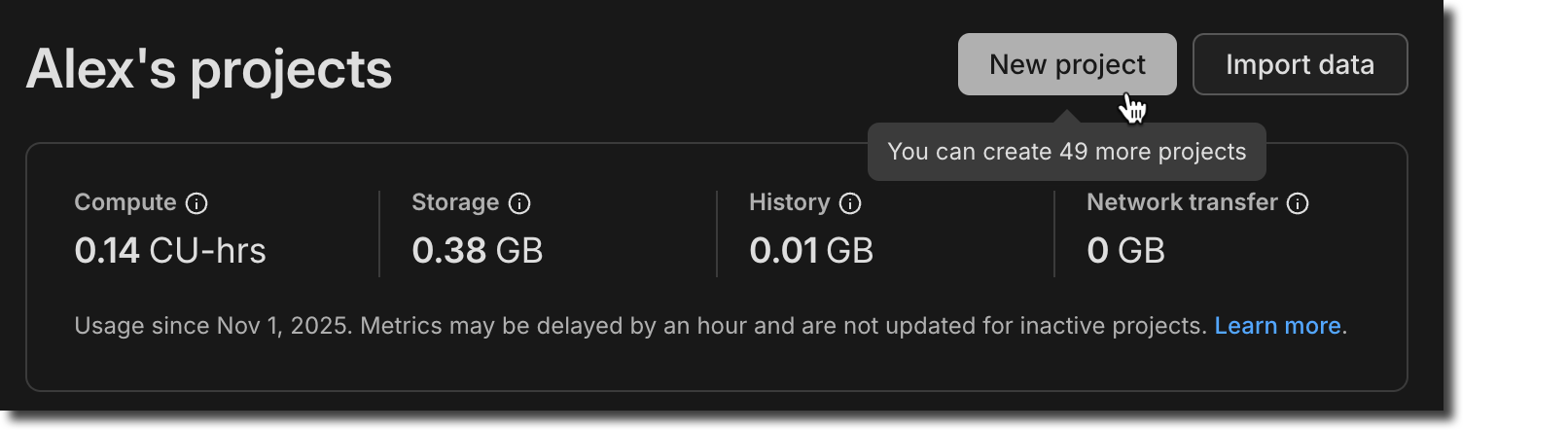Screen dimensions: 1568x430
Task: Select the 0.01 GB history value
Action: click(811, 251)
